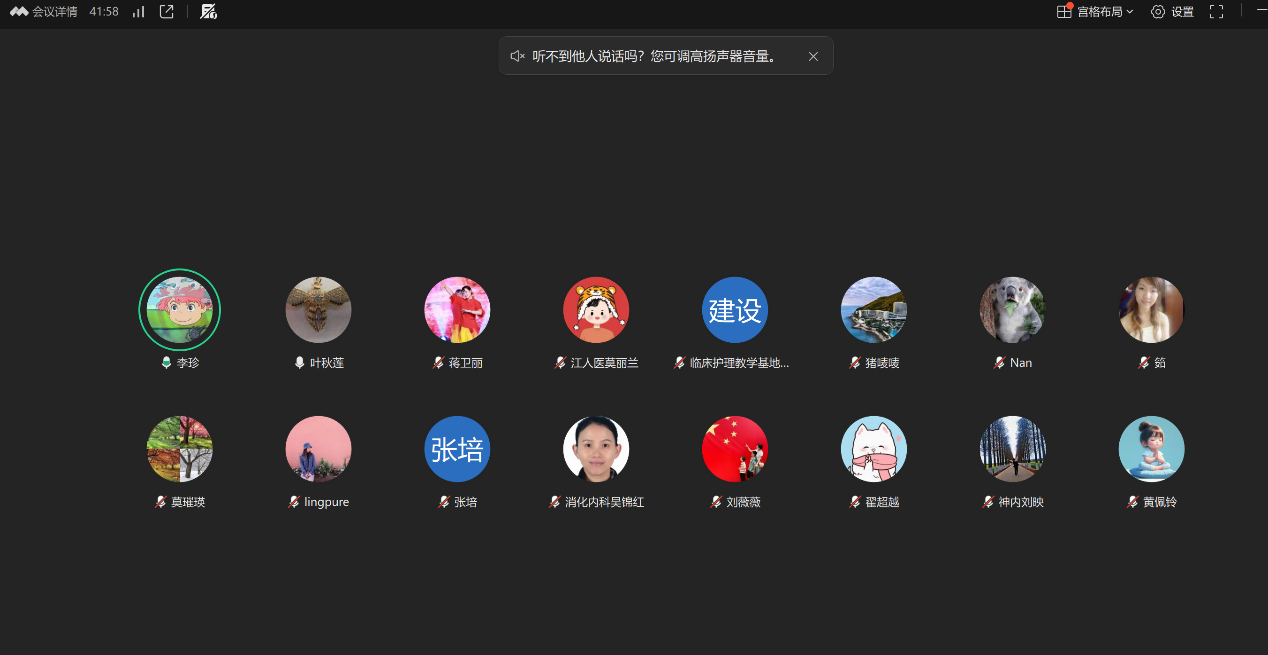Click the muted speaker icon in the tip
1268x655 pixels.
click(x=517, y=56)
